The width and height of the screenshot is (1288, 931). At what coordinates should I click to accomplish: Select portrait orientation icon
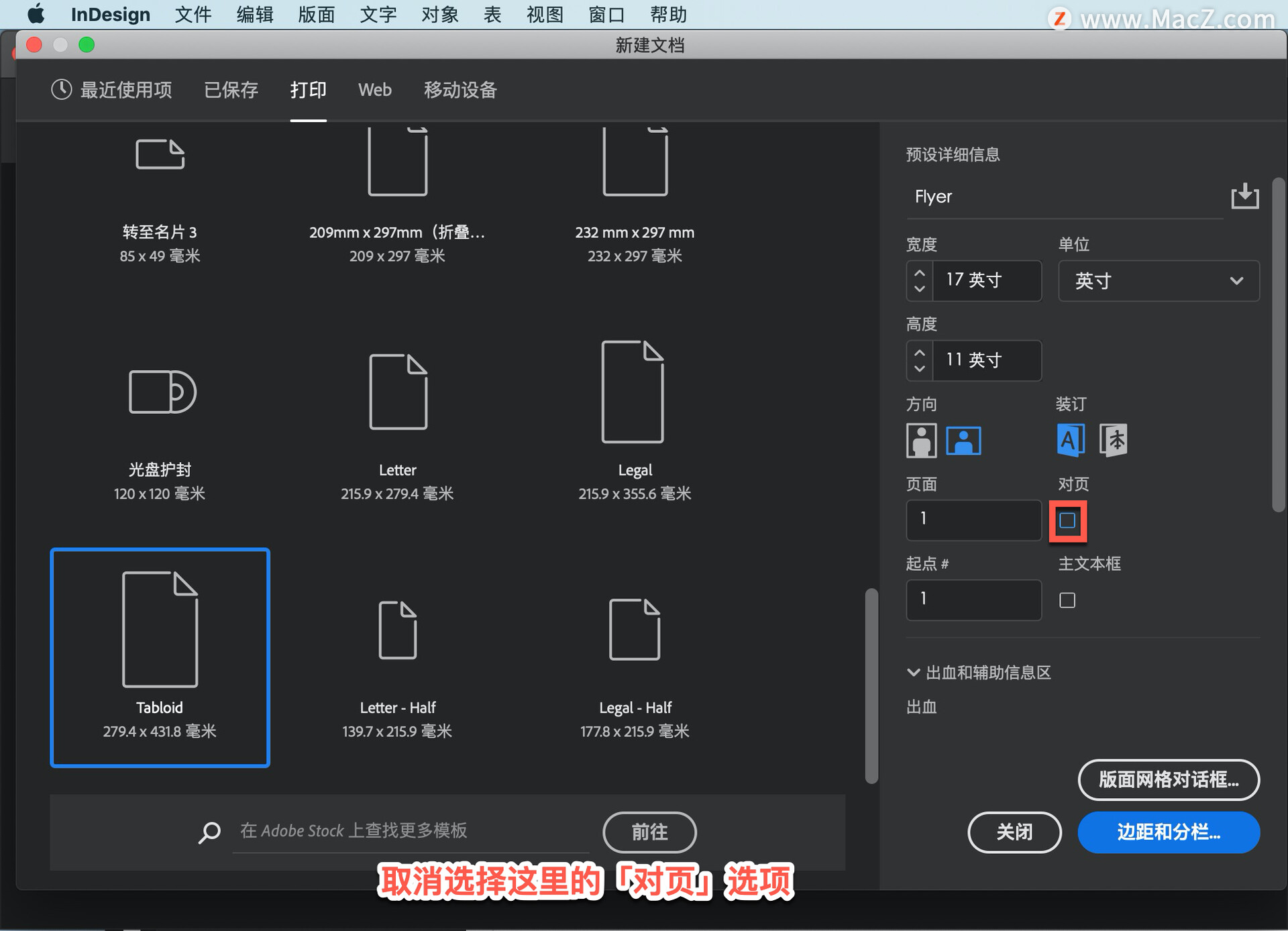pyautogui.click(x=921, y=441)
